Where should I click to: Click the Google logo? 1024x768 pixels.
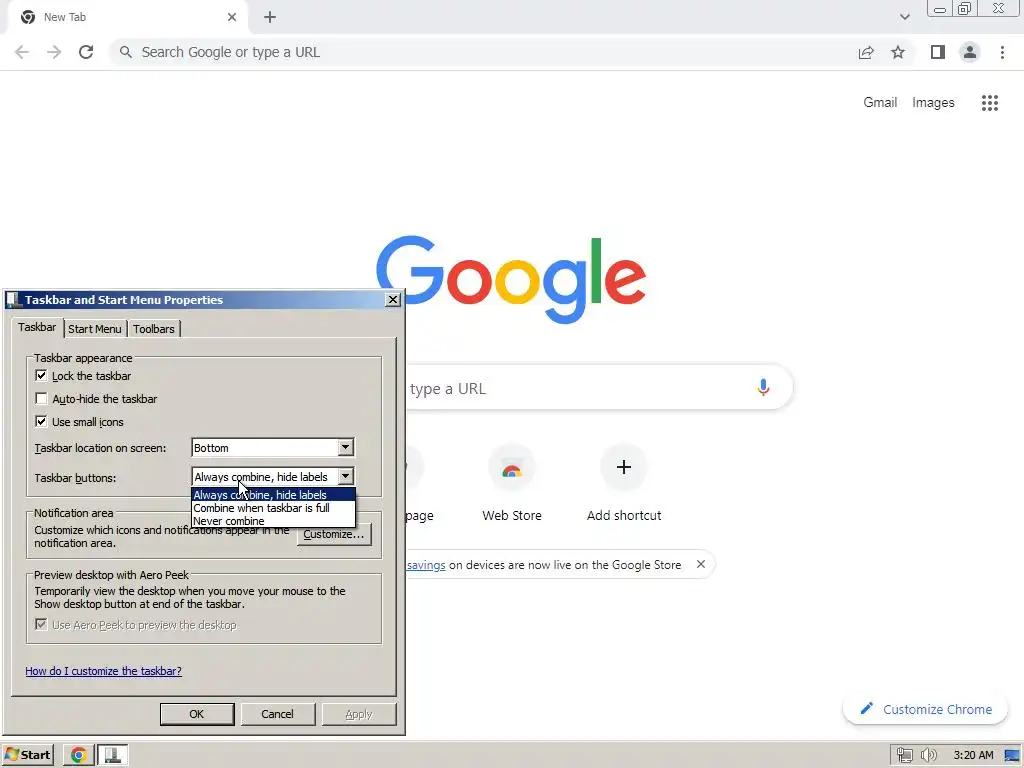coord(511,280)
